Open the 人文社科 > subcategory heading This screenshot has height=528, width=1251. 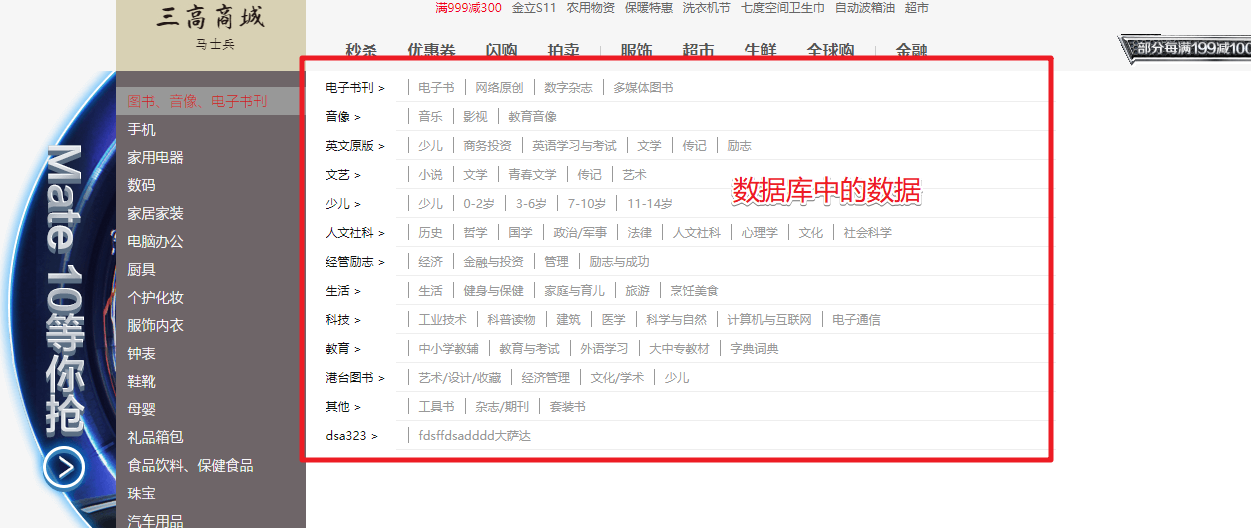tap(355, 233)
